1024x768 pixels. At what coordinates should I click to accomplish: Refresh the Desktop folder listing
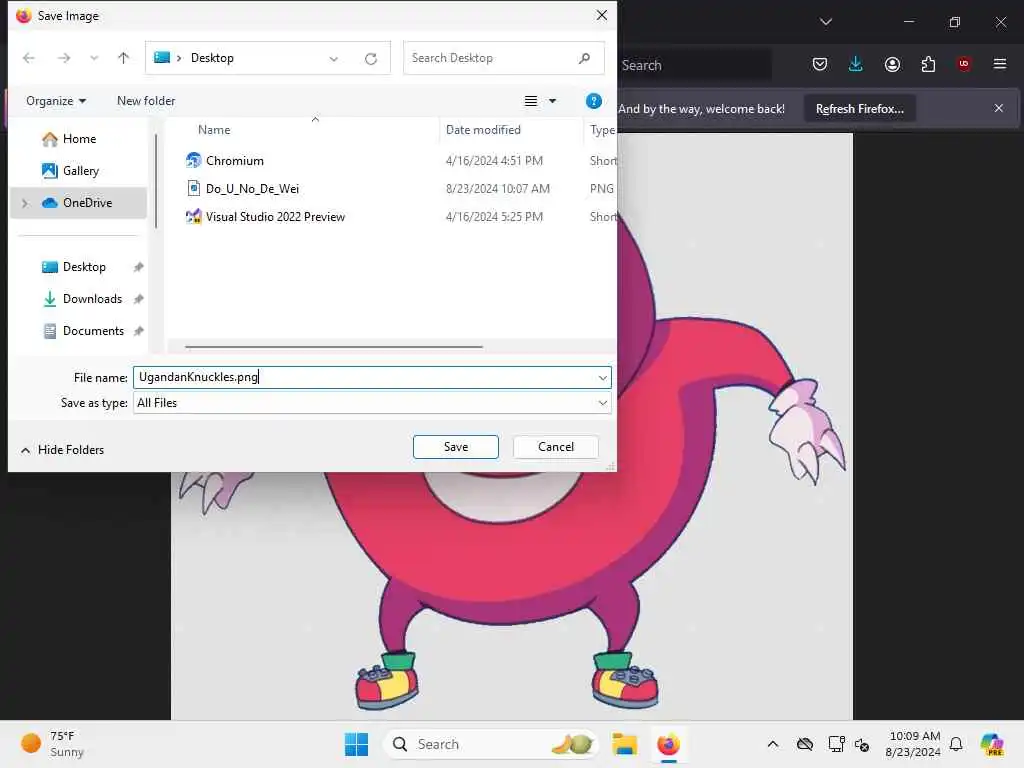371,59
